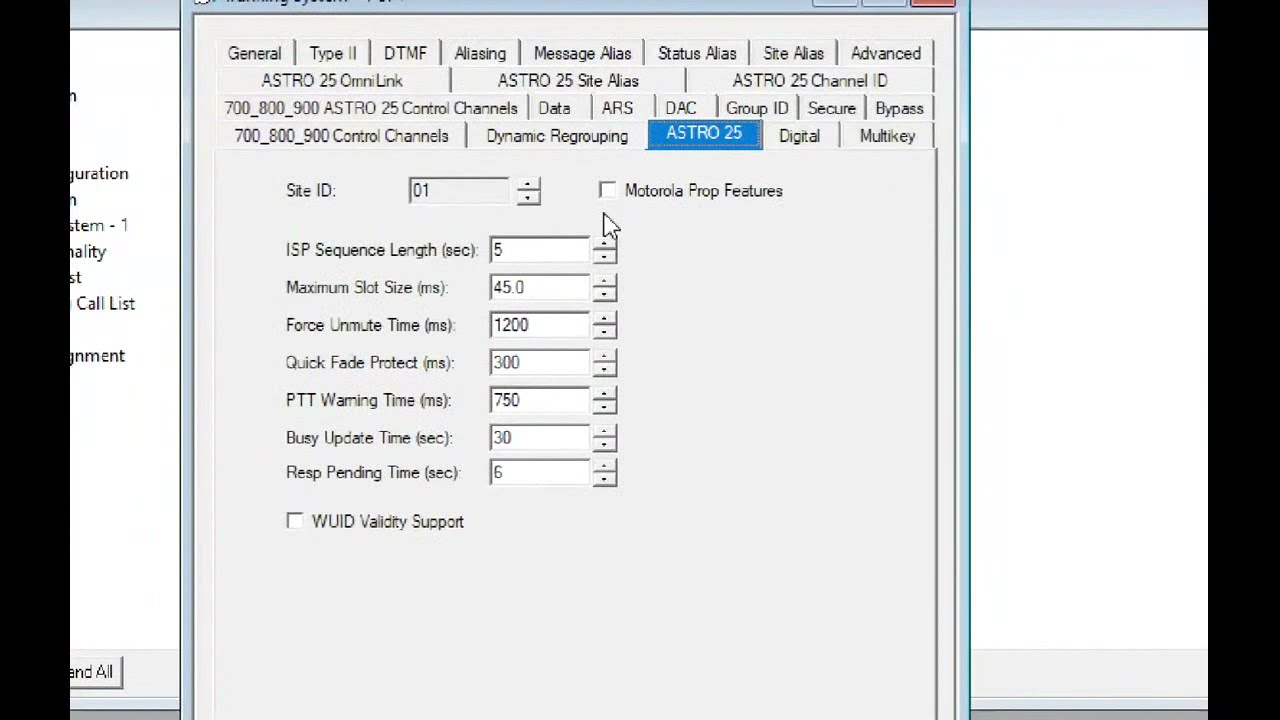Select the Secure tab

[832, 108]
